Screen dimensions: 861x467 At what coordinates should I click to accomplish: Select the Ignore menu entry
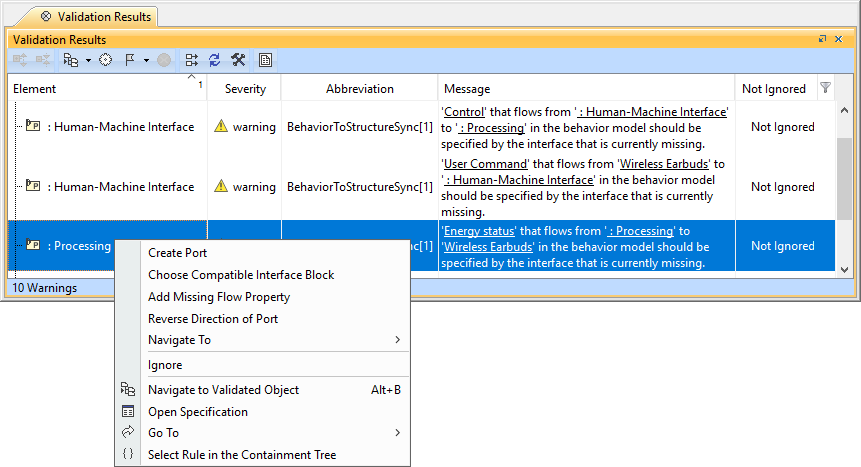[x=165, y=365]
